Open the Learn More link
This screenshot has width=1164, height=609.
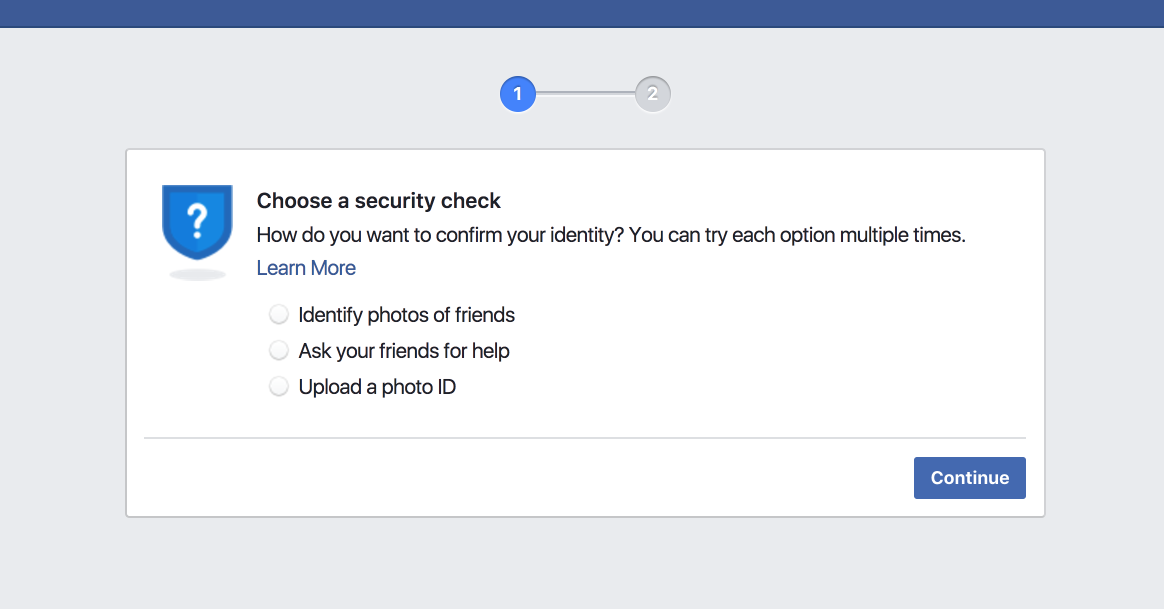(x=306, y=268)
